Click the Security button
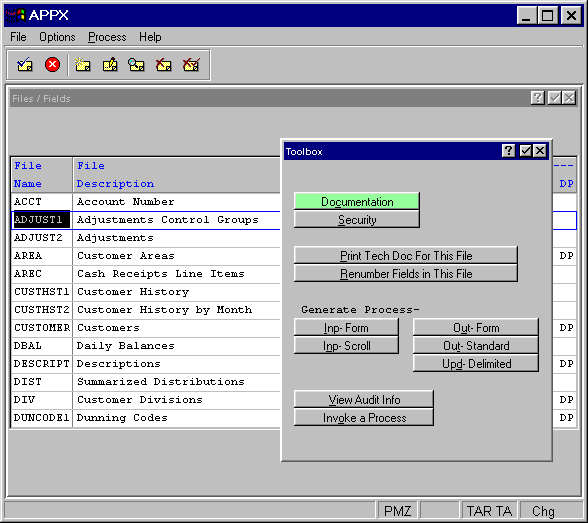The image size is (588, 523). (x=357, y=220)
